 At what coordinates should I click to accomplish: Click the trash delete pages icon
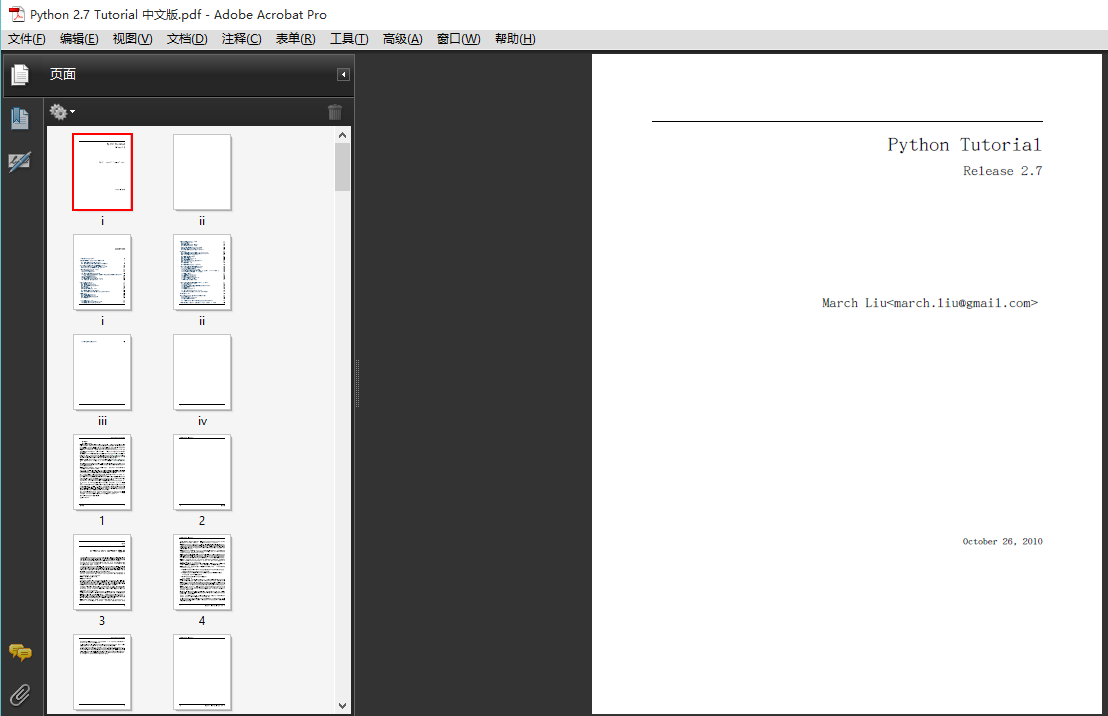click(x=335, y=112)
